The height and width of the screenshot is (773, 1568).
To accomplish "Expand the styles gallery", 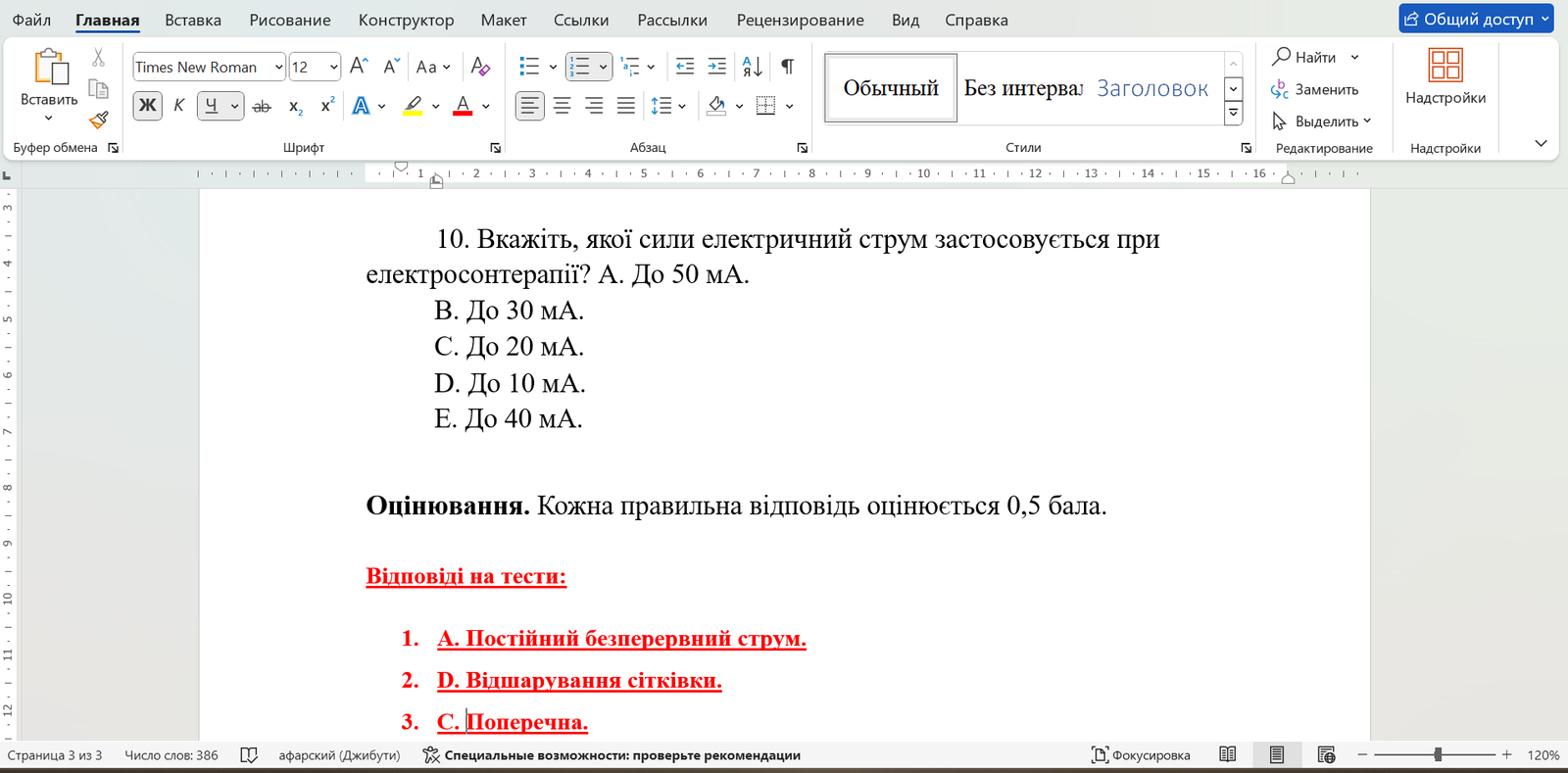I will click(x=1234, y=114).
